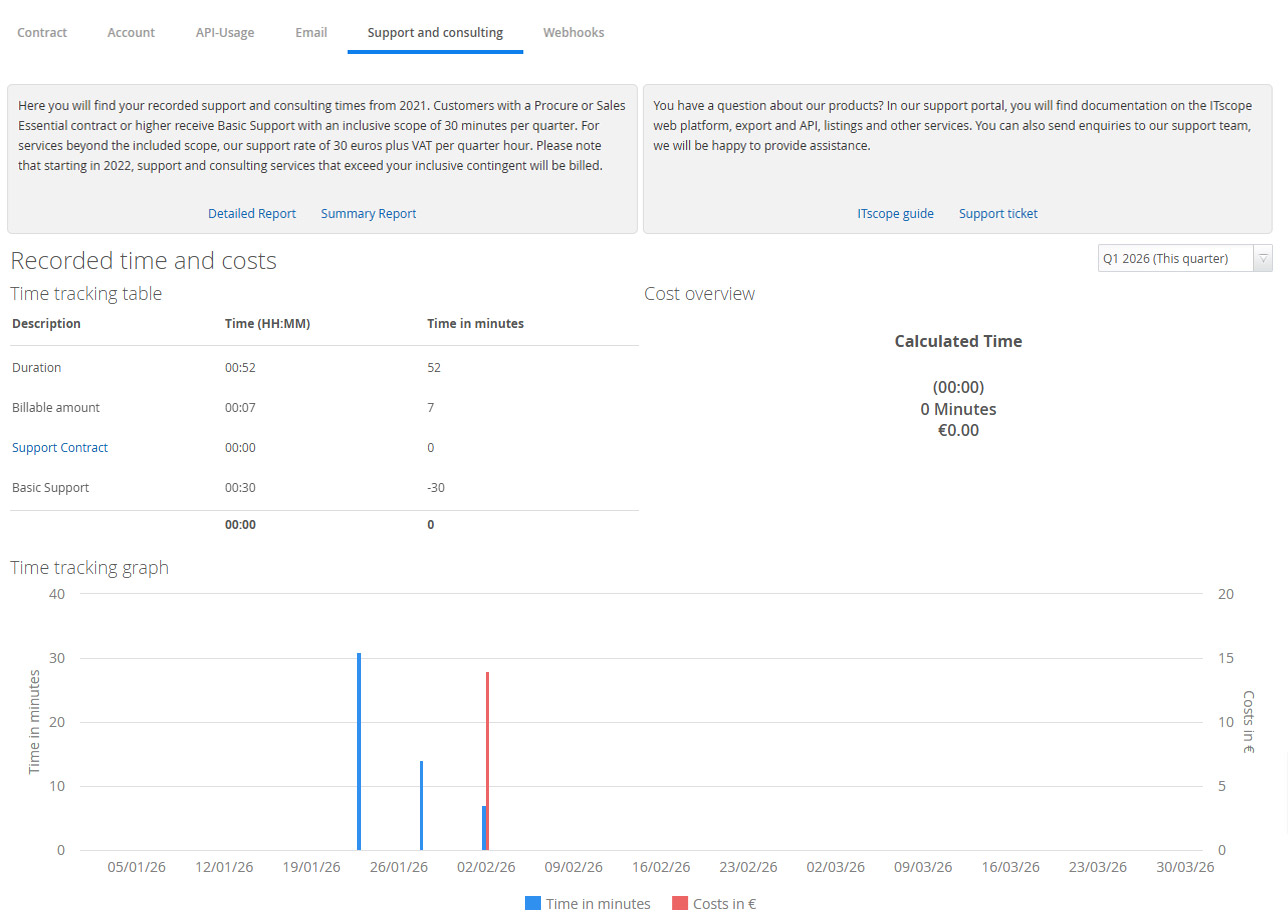Go to the API-Usage tab
Viewport: 1288px width, 920px height.
click(224, 32)
